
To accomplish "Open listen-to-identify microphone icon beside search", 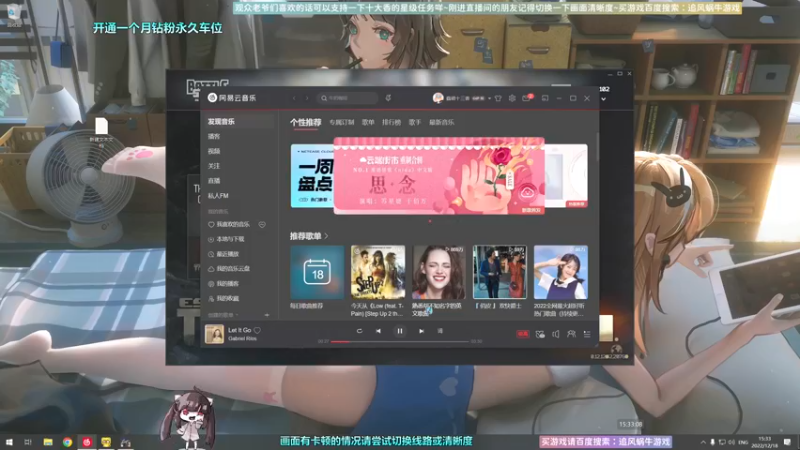I will [388, 98].
